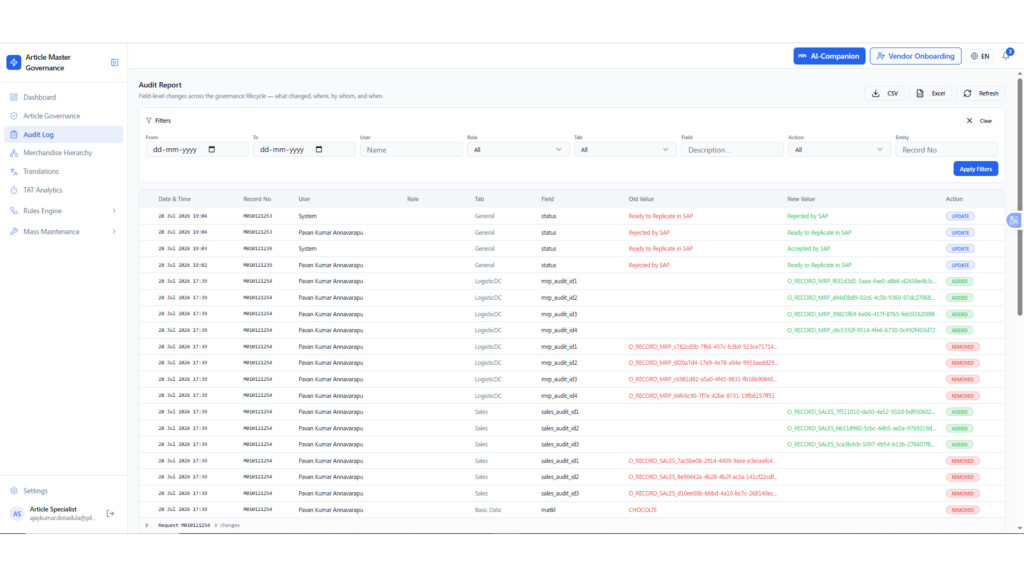Open the To date calendar picker icon

click(x=319, y=150)
